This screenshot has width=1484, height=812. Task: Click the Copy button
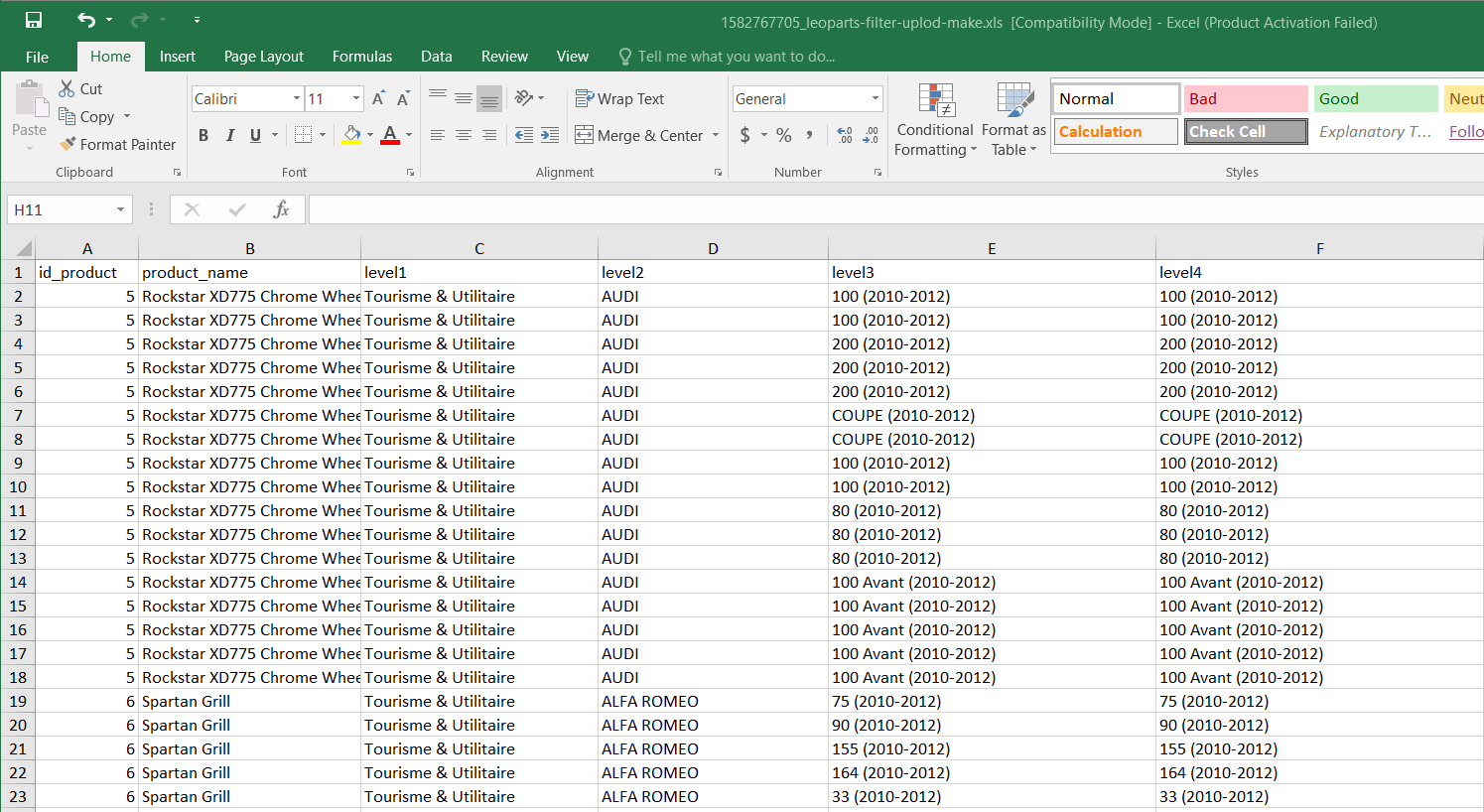coord(86,116)
